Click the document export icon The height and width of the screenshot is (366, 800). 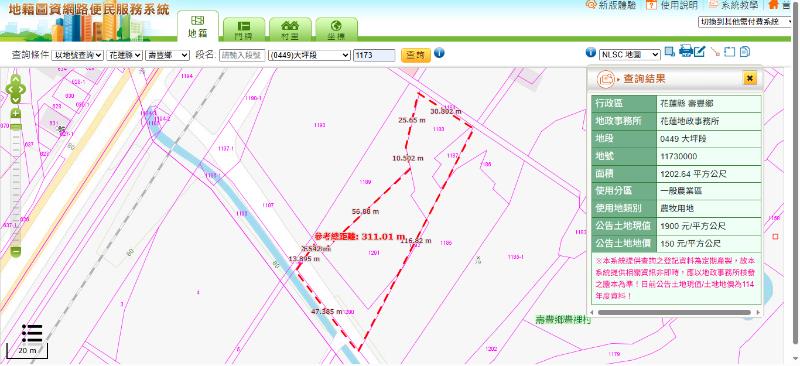(x=744, y=52)
